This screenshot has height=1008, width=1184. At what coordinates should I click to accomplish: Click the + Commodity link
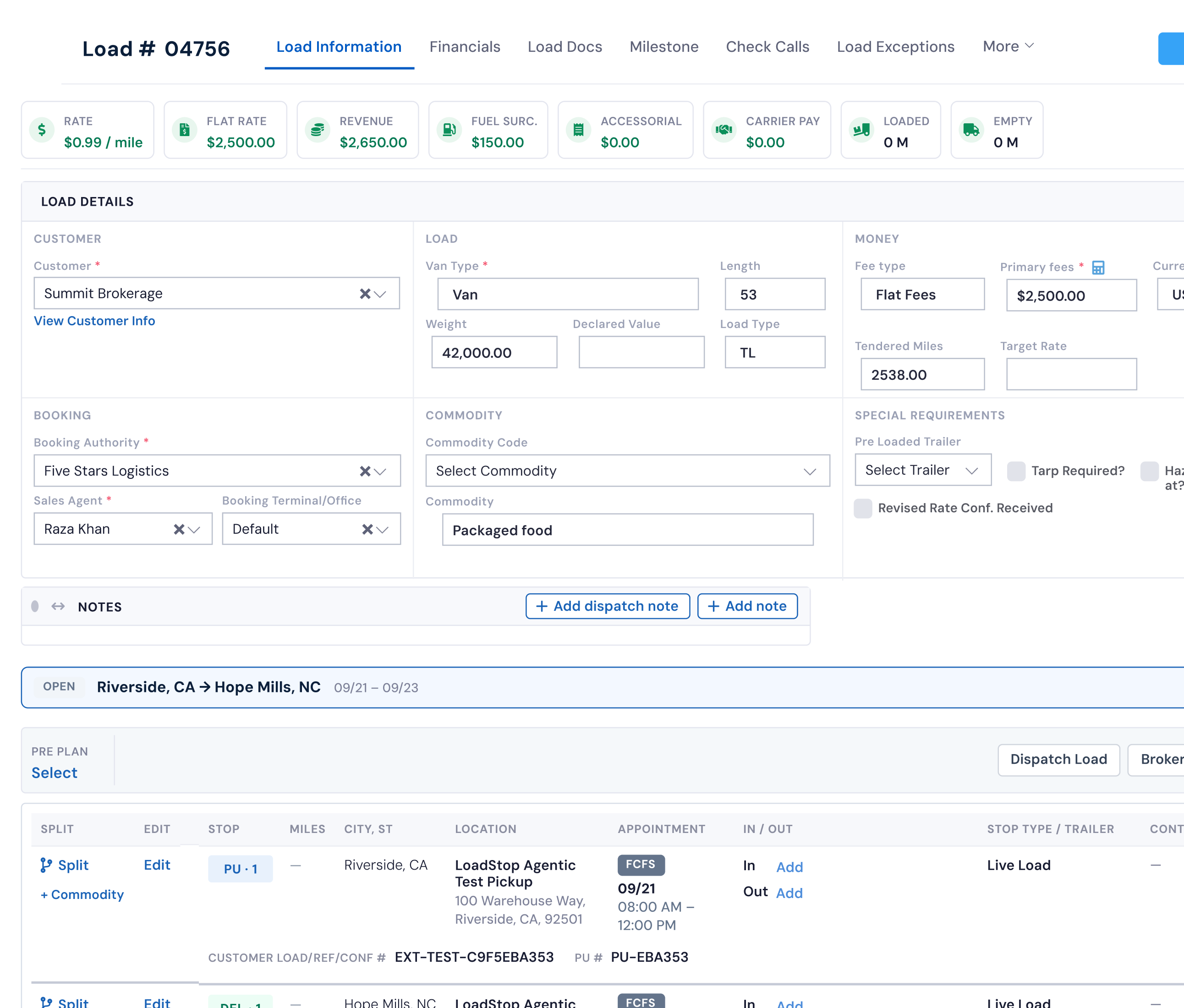click(x=82, y=894)
